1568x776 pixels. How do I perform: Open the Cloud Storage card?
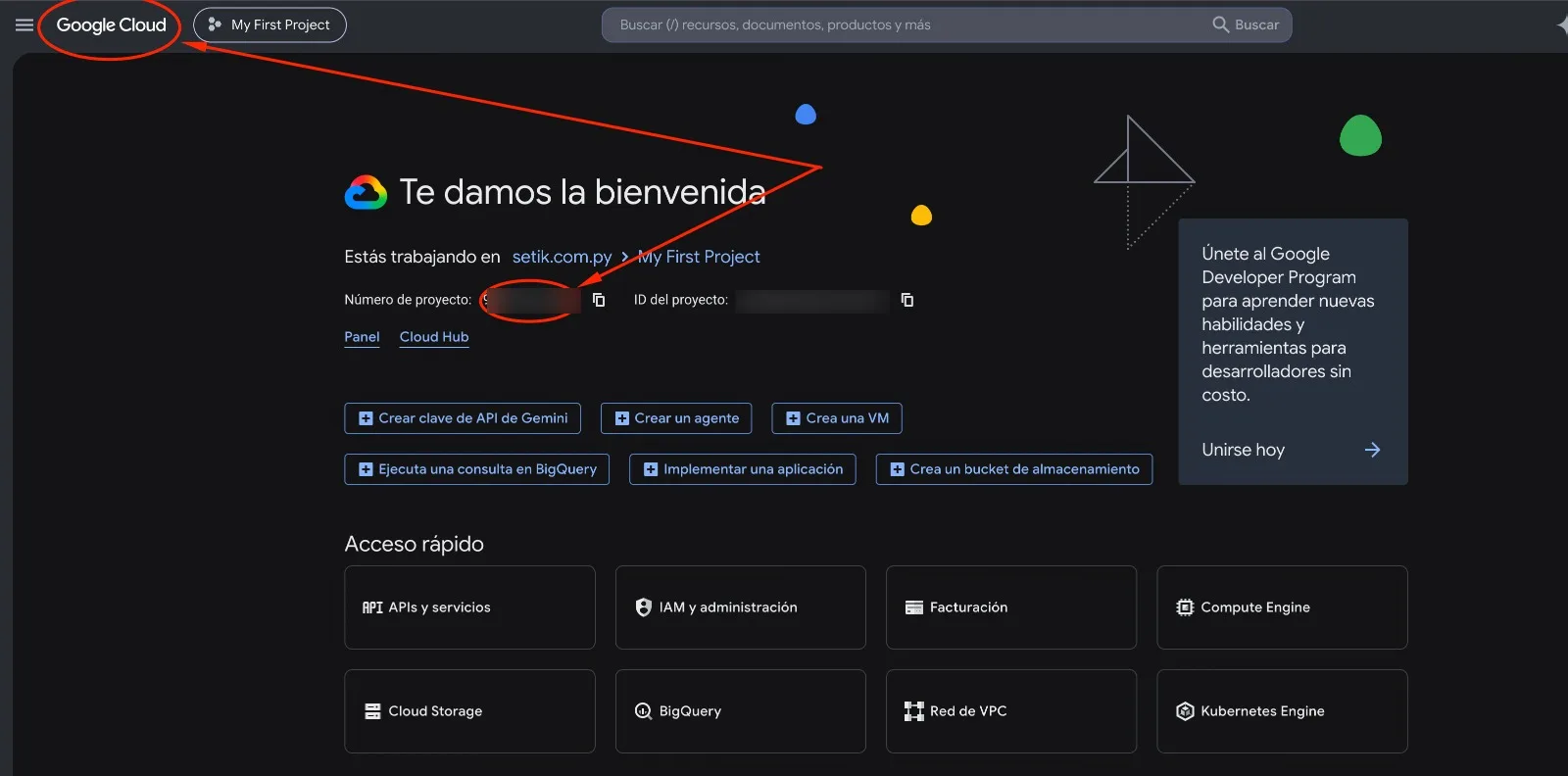469,711
